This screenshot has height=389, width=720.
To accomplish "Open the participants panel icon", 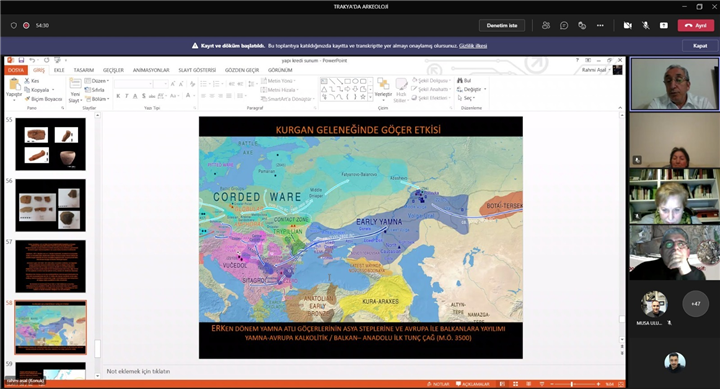I will point(546,26).
